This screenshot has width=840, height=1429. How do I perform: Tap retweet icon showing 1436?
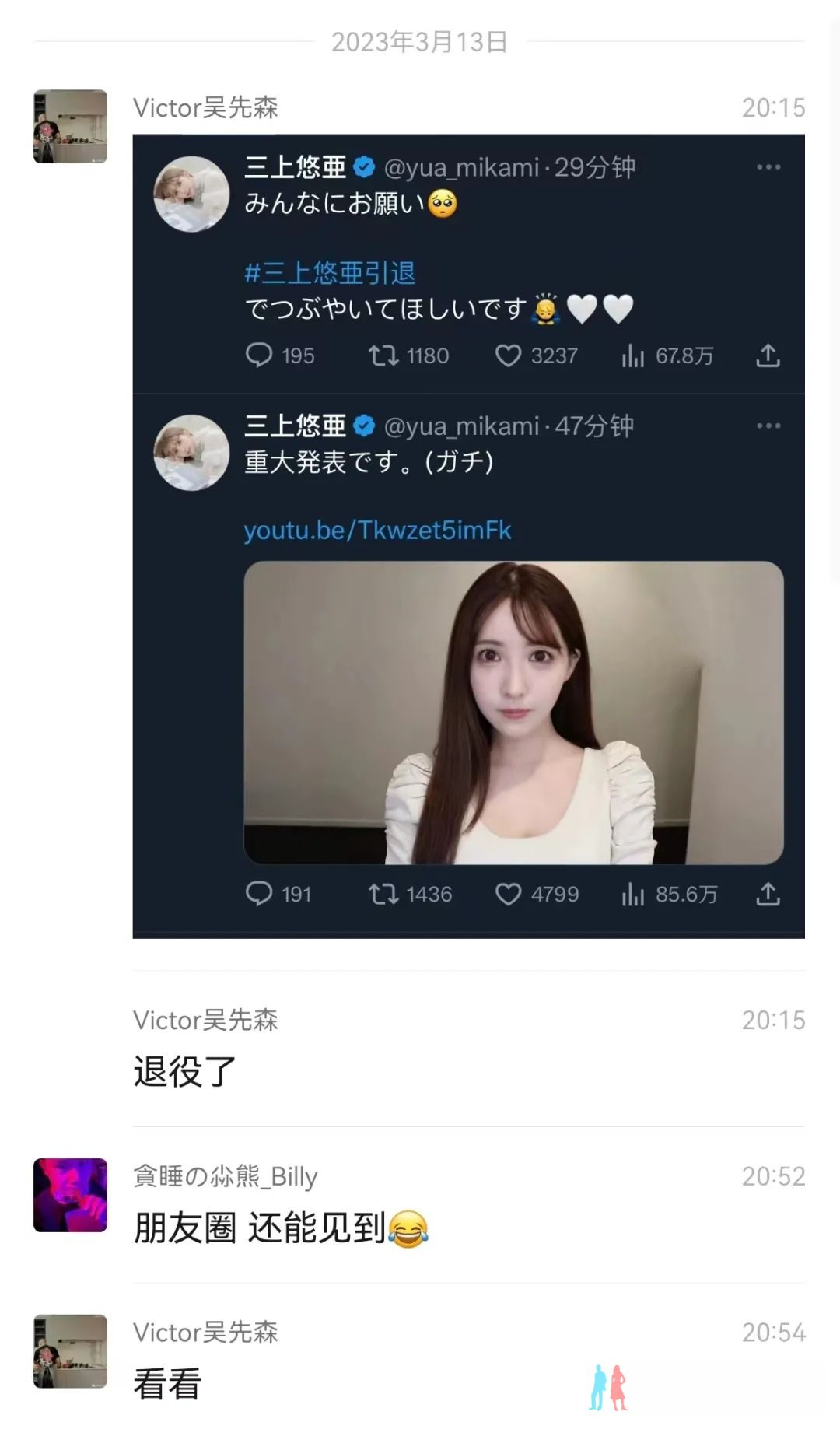point(383,894)
